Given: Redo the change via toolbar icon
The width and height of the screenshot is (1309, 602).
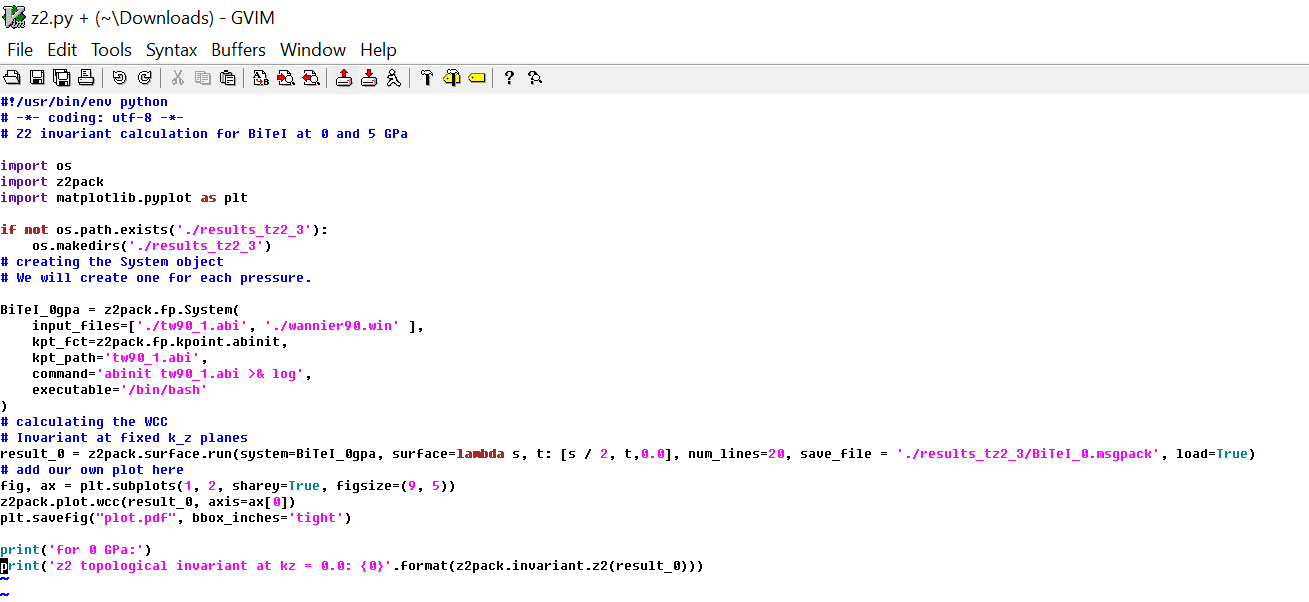Looking at the screenshot, I should tap(144, 78).
